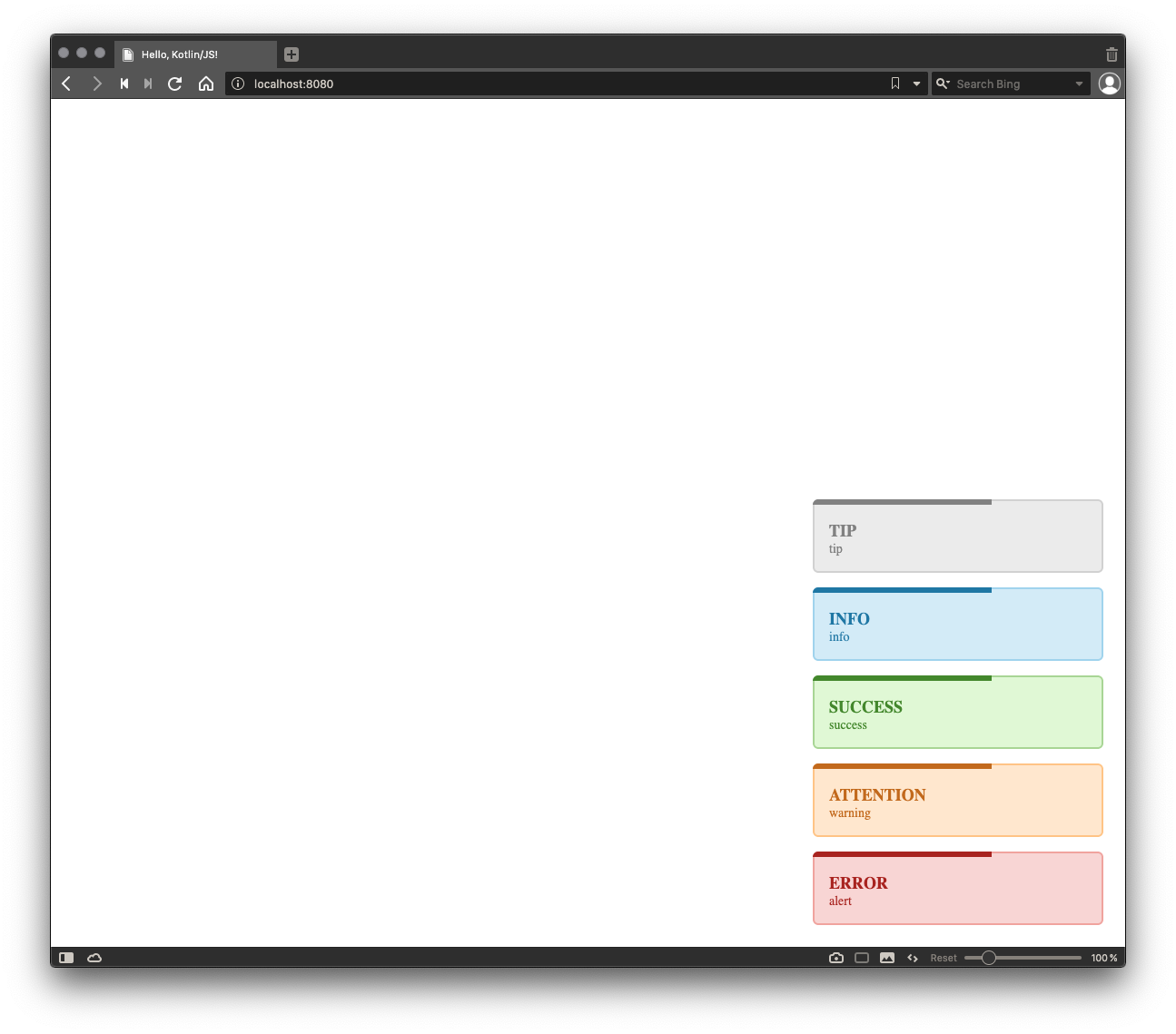Bookmark this page
Viewport: 1176px width, 1034px height.
pos(895,84)
